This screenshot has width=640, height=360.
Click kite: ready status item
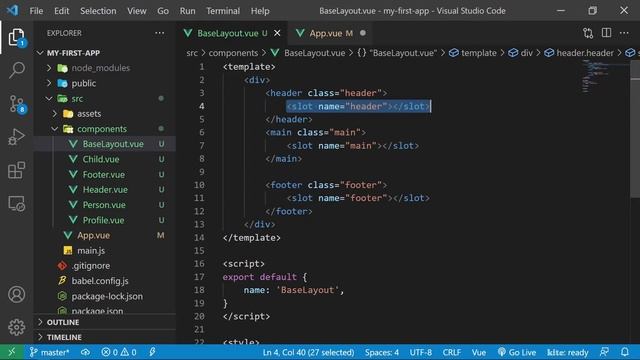click(567, 352)
